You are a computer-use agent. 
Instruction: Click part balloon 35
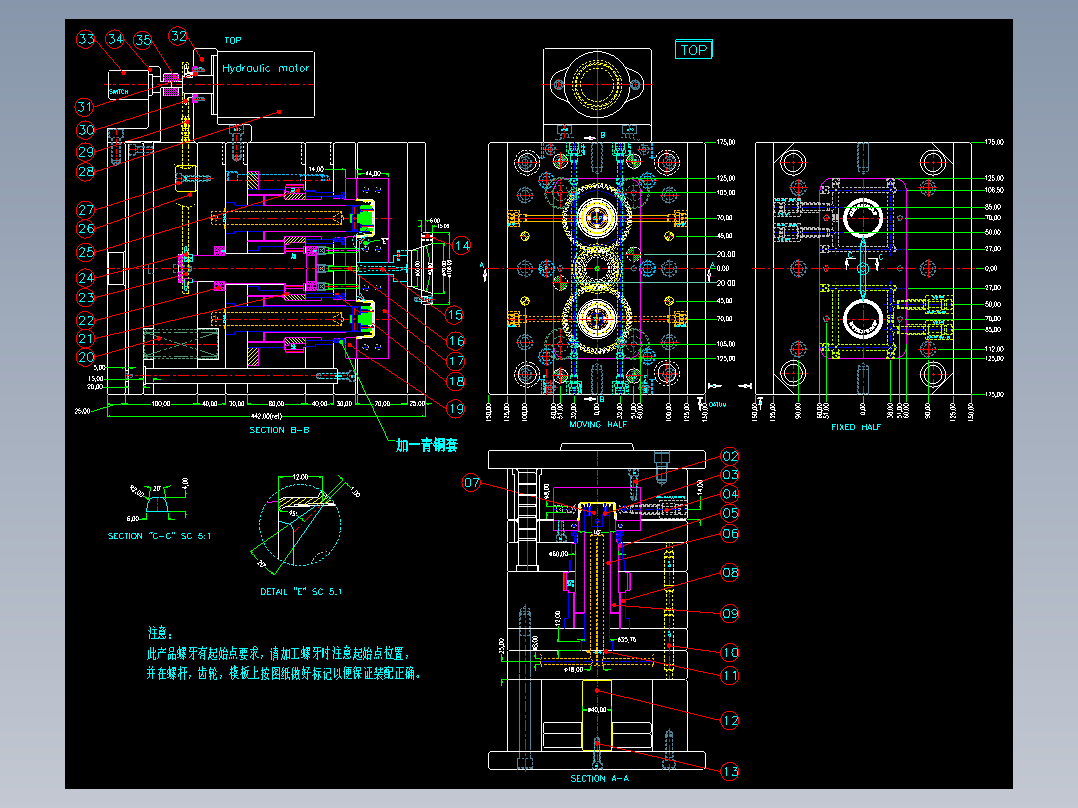(143, 40)
